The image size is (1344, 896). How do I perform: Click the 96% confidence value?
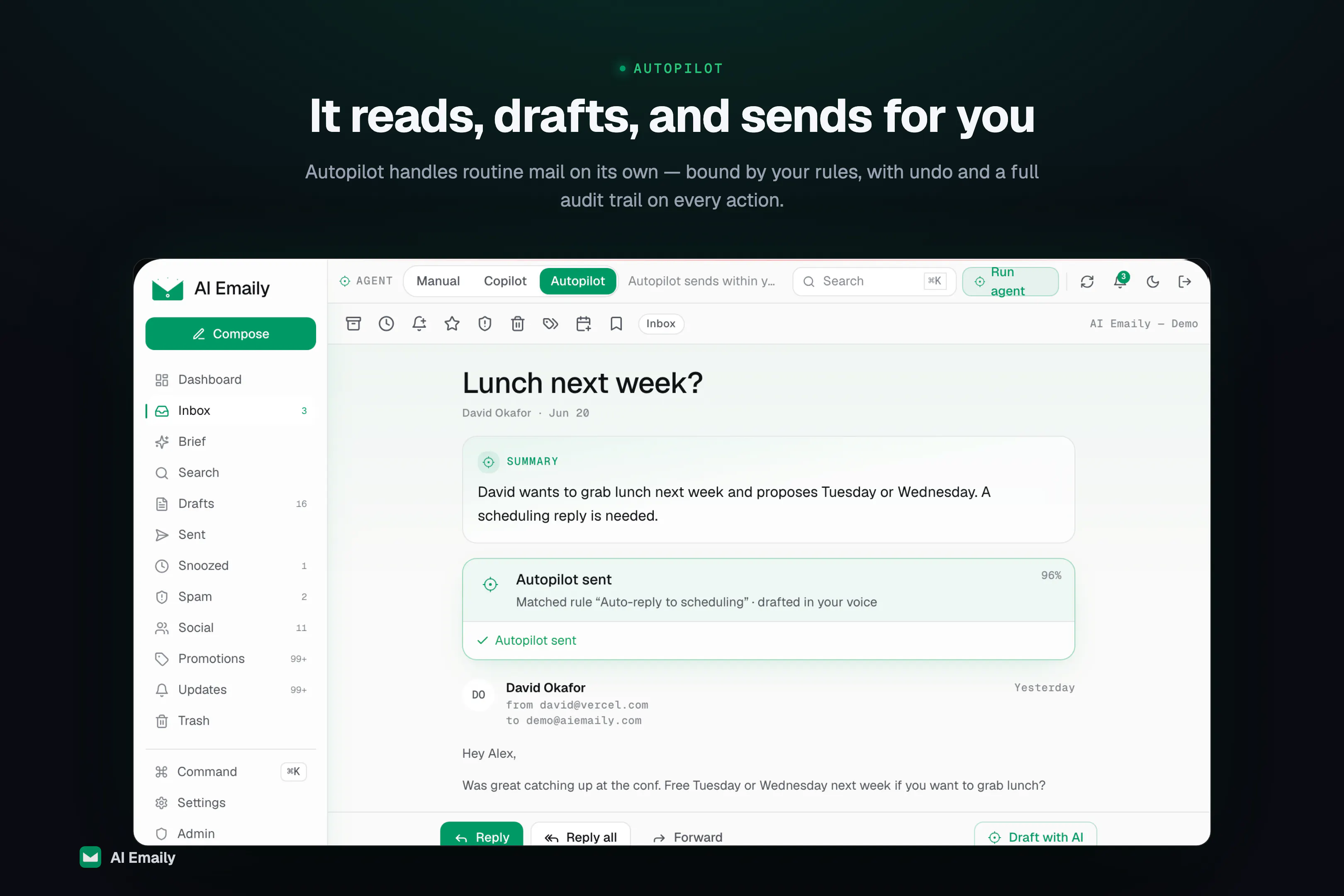coord(1051,575)
